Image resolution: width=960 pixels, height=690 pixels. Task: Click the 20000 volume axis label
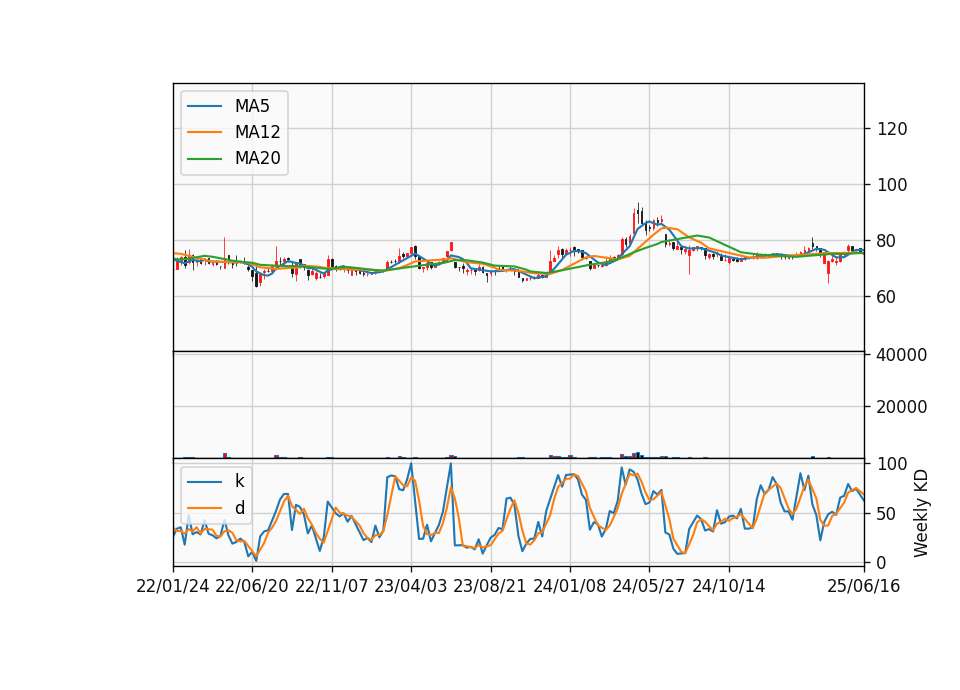pos(901,407)
